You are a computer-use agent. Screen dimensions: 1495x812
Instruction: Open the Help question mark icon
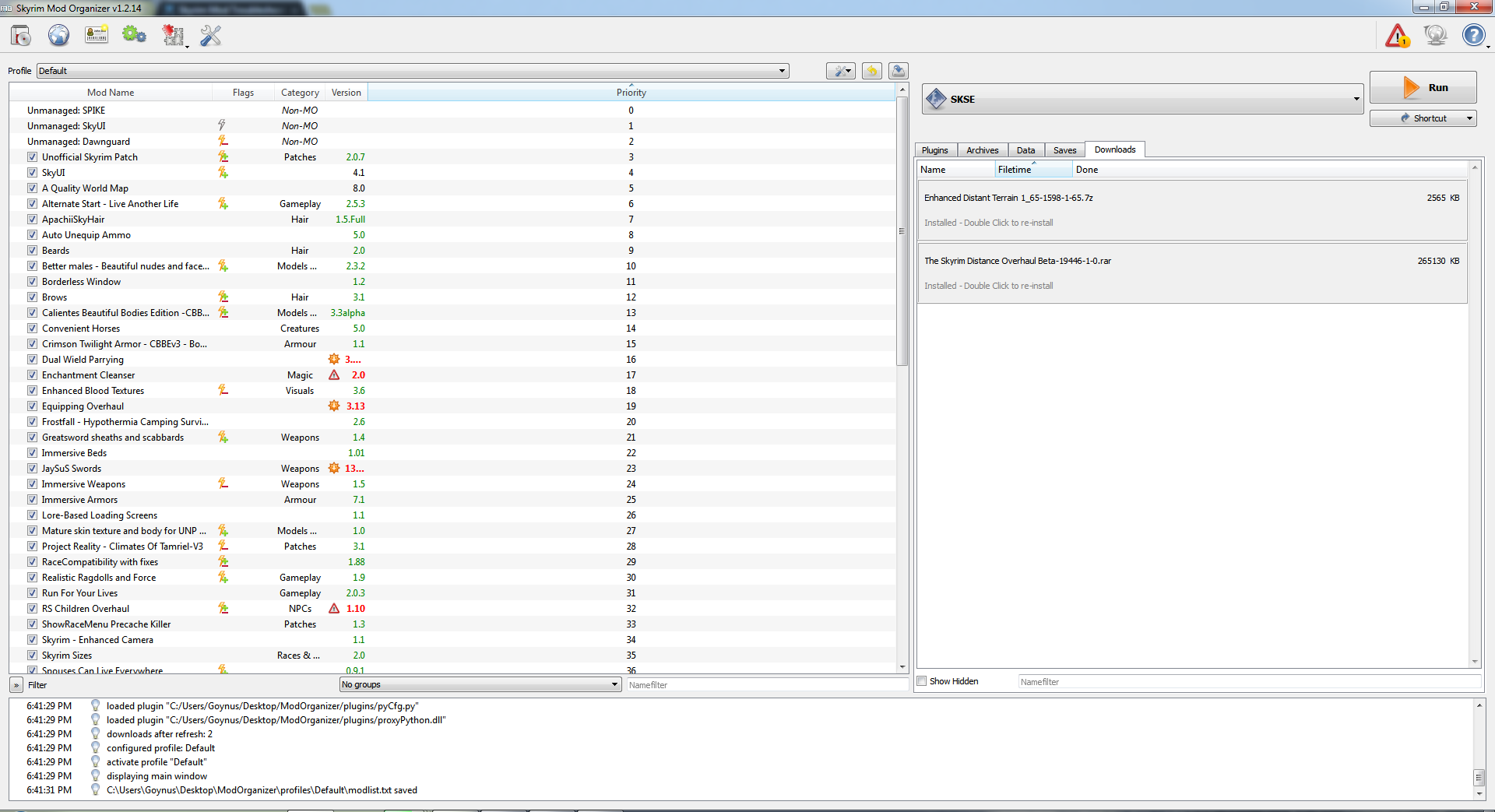tap(1473, 36)
